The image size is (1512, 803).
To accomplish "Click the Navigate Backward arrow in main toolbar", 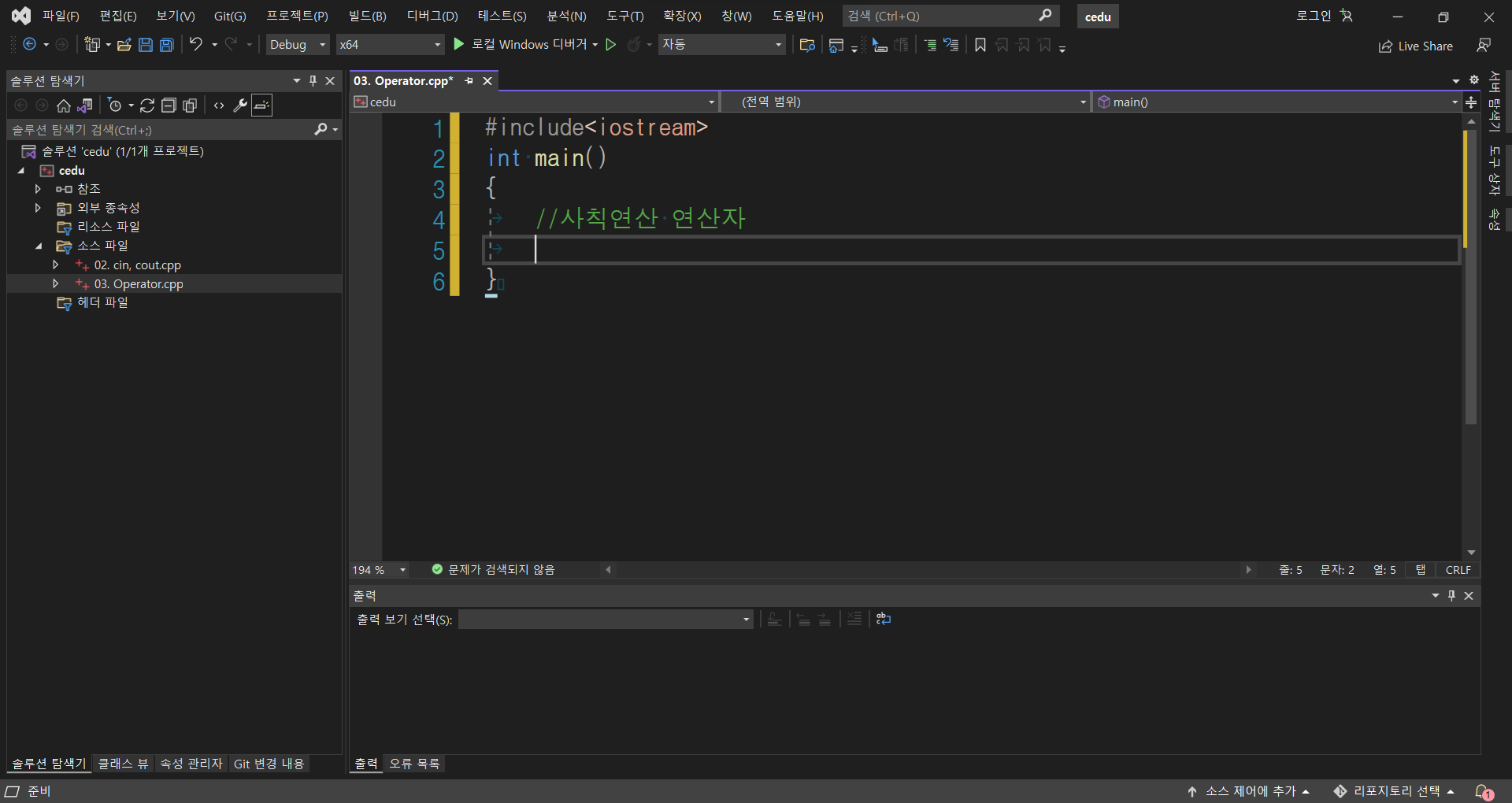I will [x=29, y=45].
